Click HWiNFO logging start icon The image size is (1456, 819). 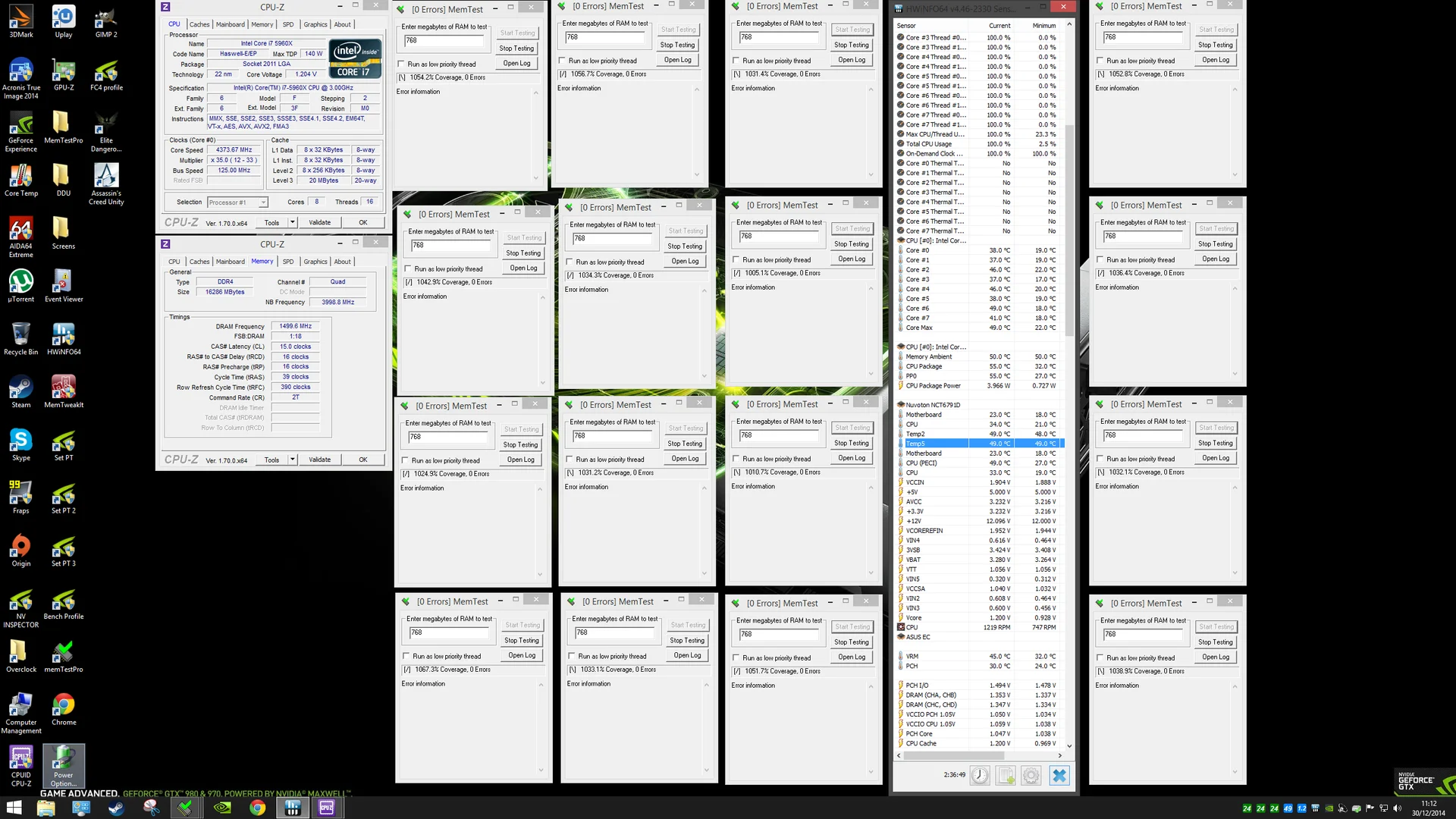coord(1006,775)
